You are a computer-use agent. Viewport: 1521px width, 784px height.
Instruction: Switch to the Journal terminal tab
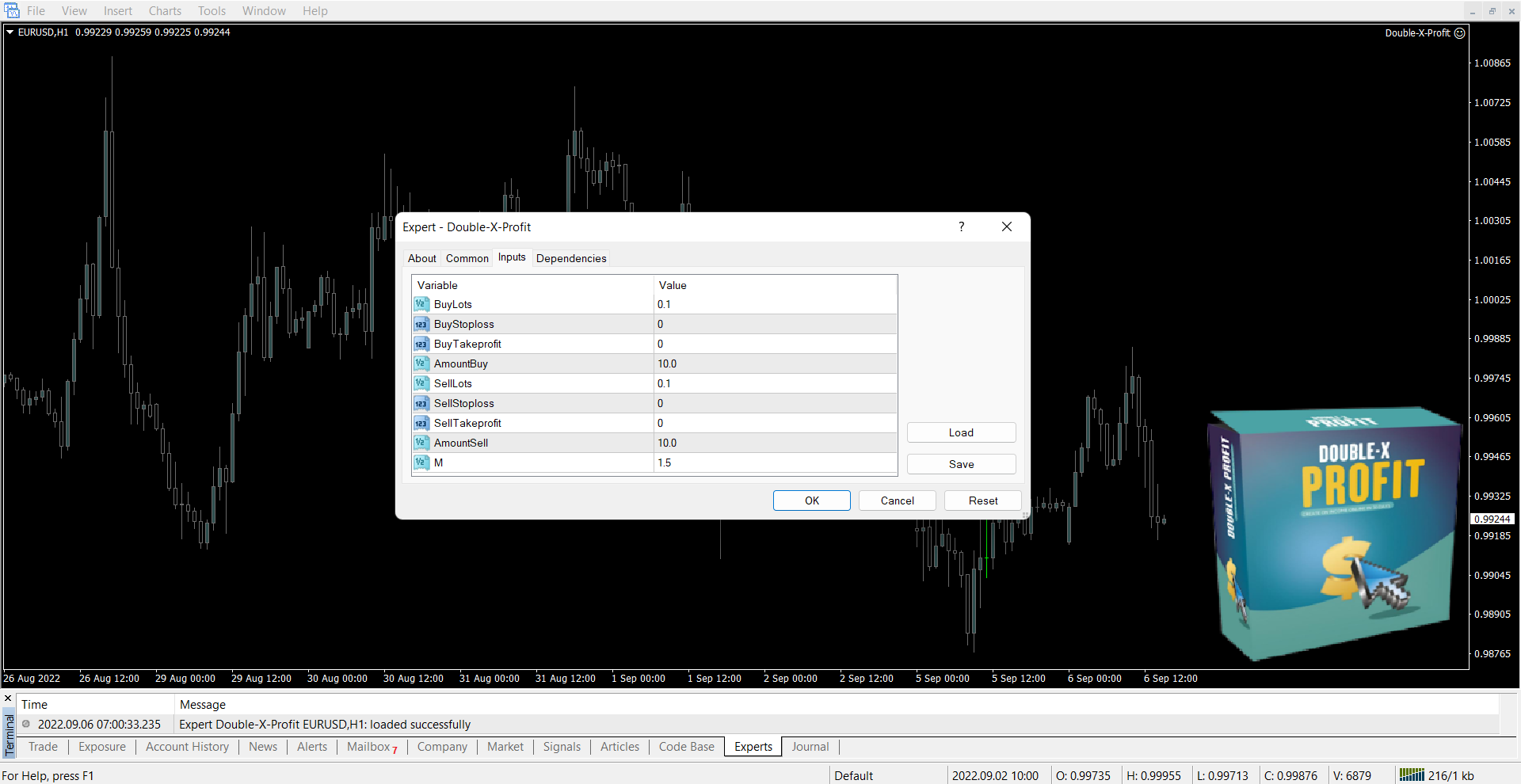(x=810, y=747)
